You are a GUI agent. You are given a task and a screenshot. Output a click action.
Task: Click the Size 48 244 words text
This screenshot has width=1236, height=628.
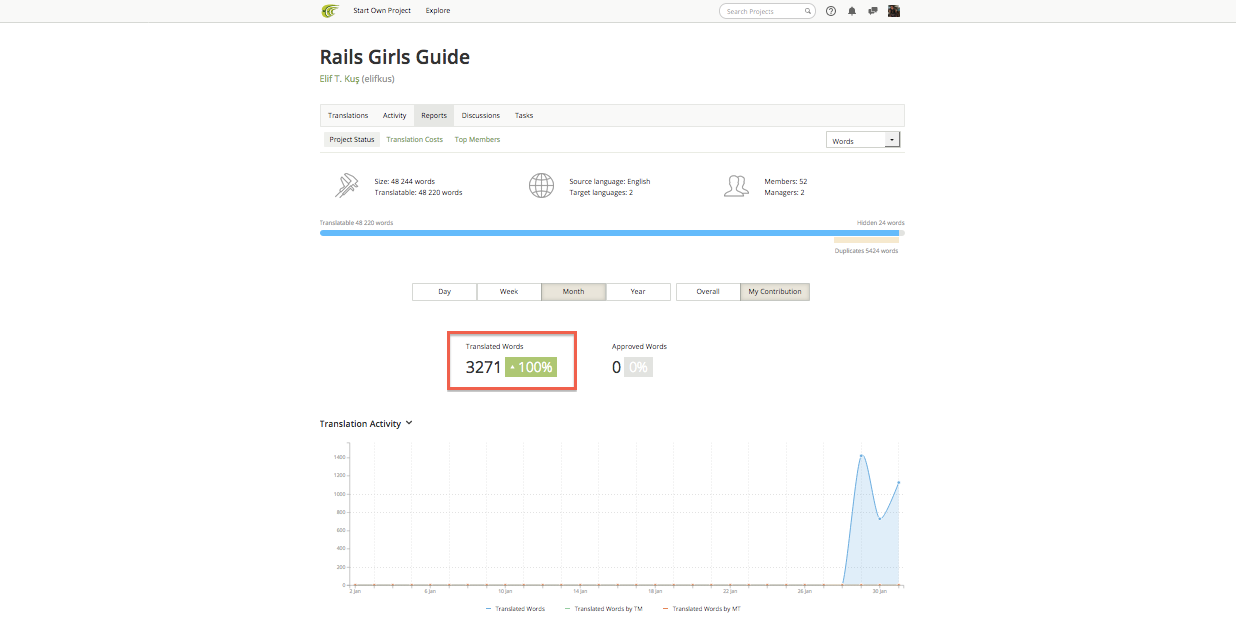(405, 182)
